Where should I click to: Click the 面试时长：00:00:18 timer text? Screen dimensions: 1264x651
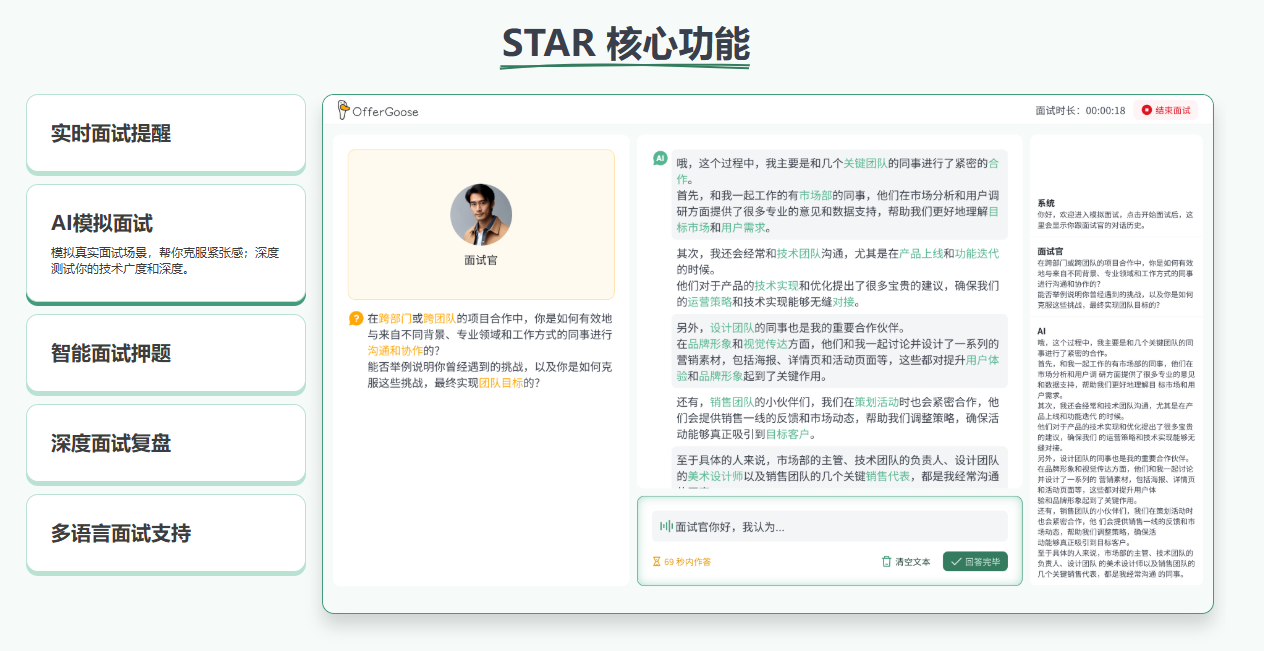coord(1080,110)
